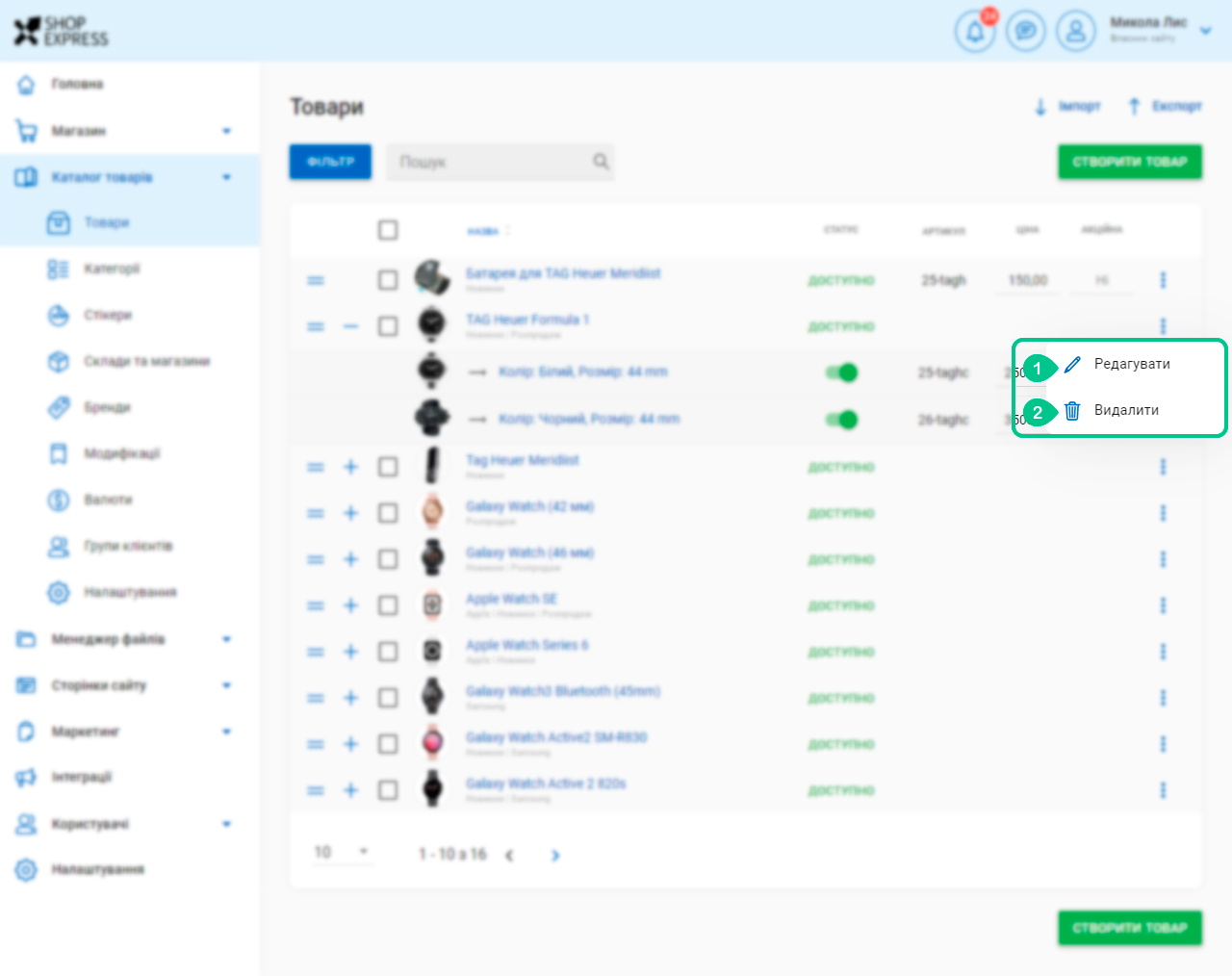Open main Налаштування below Користувачі
The width and height of the screenshot is (1232, 976).
(x=97, y=869)
